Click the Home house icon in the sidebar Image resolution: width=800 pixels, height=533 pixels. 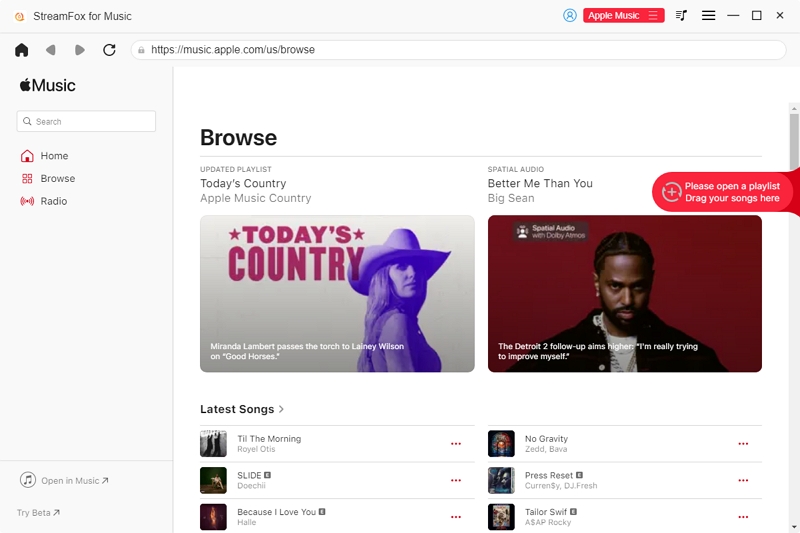click(x=27, y=156)
